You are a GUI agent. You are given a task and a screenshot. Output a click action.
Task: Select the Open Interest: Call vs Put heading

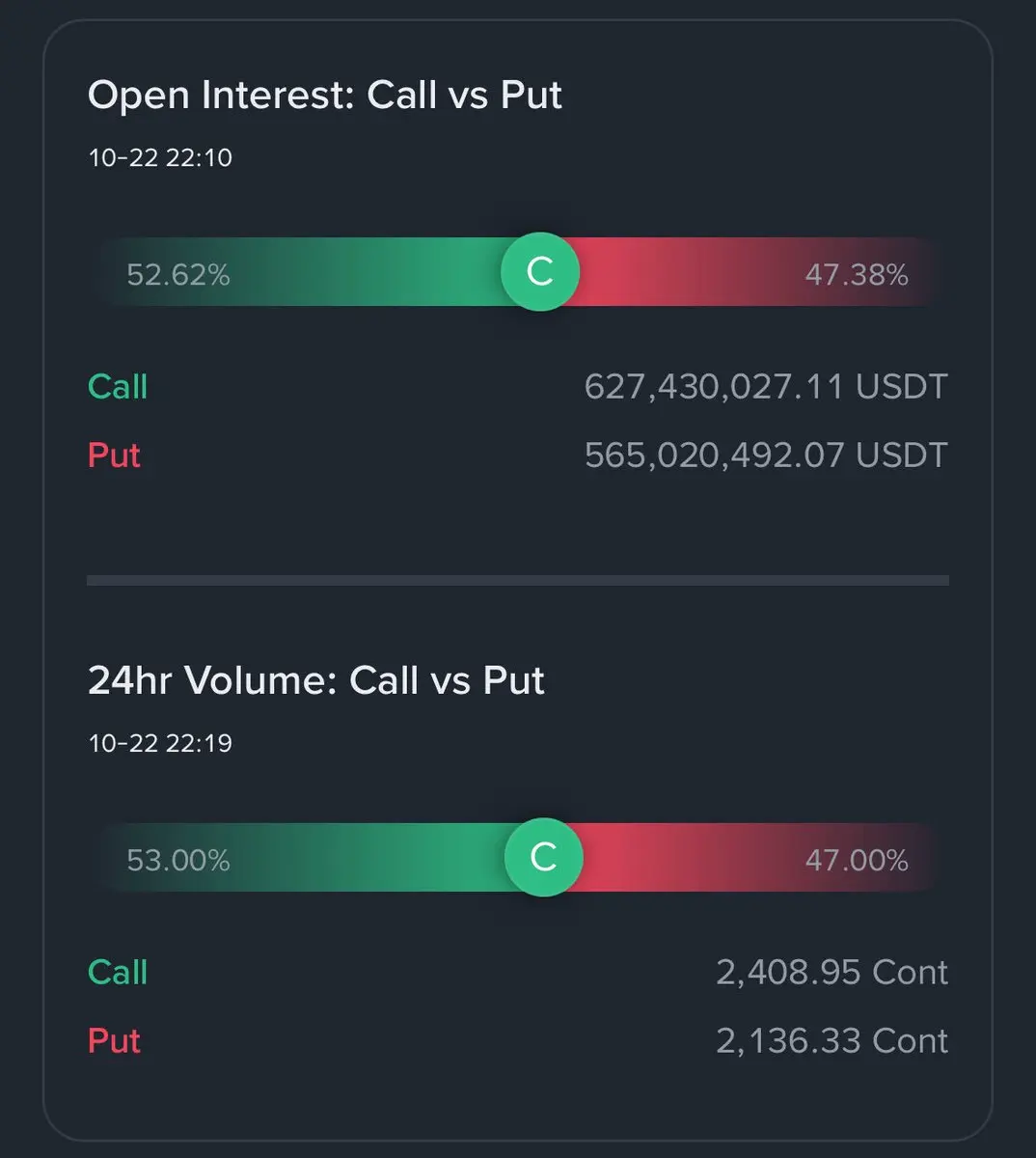[x=325, y=96]
